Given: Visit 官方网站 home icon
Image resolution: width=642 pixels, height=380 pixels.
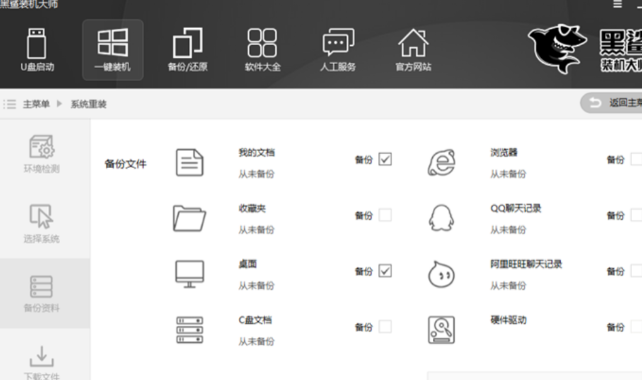Looking at the screenshot, I should (413, 50).
